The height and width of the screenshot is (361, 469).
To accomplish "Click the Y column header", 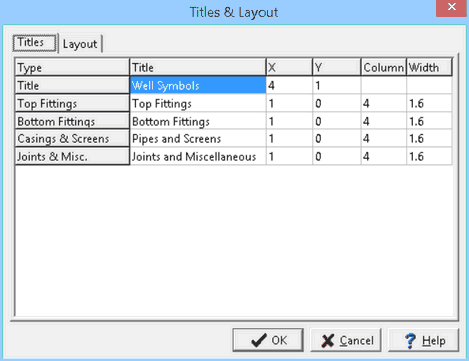I will pos(337,67).
